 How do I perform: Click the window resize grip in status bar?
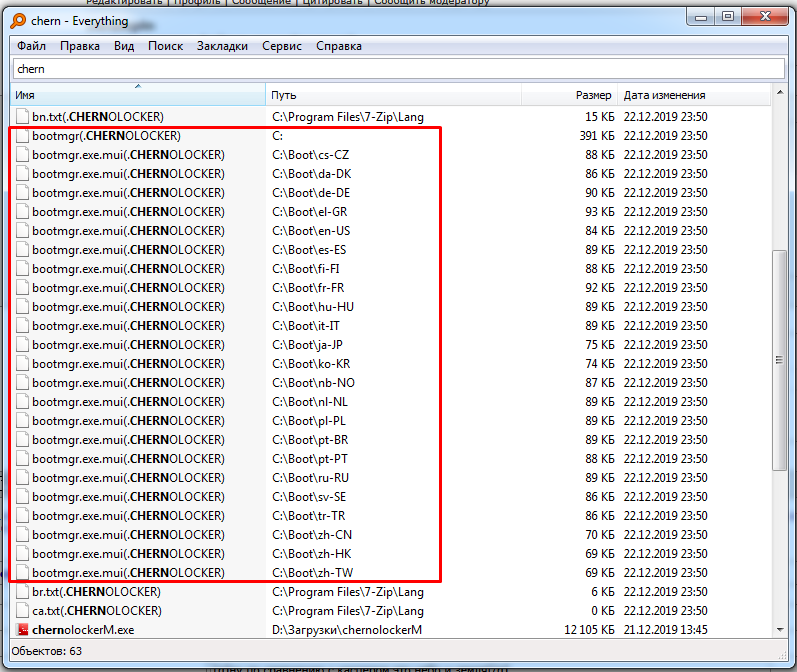pos(782,655)
